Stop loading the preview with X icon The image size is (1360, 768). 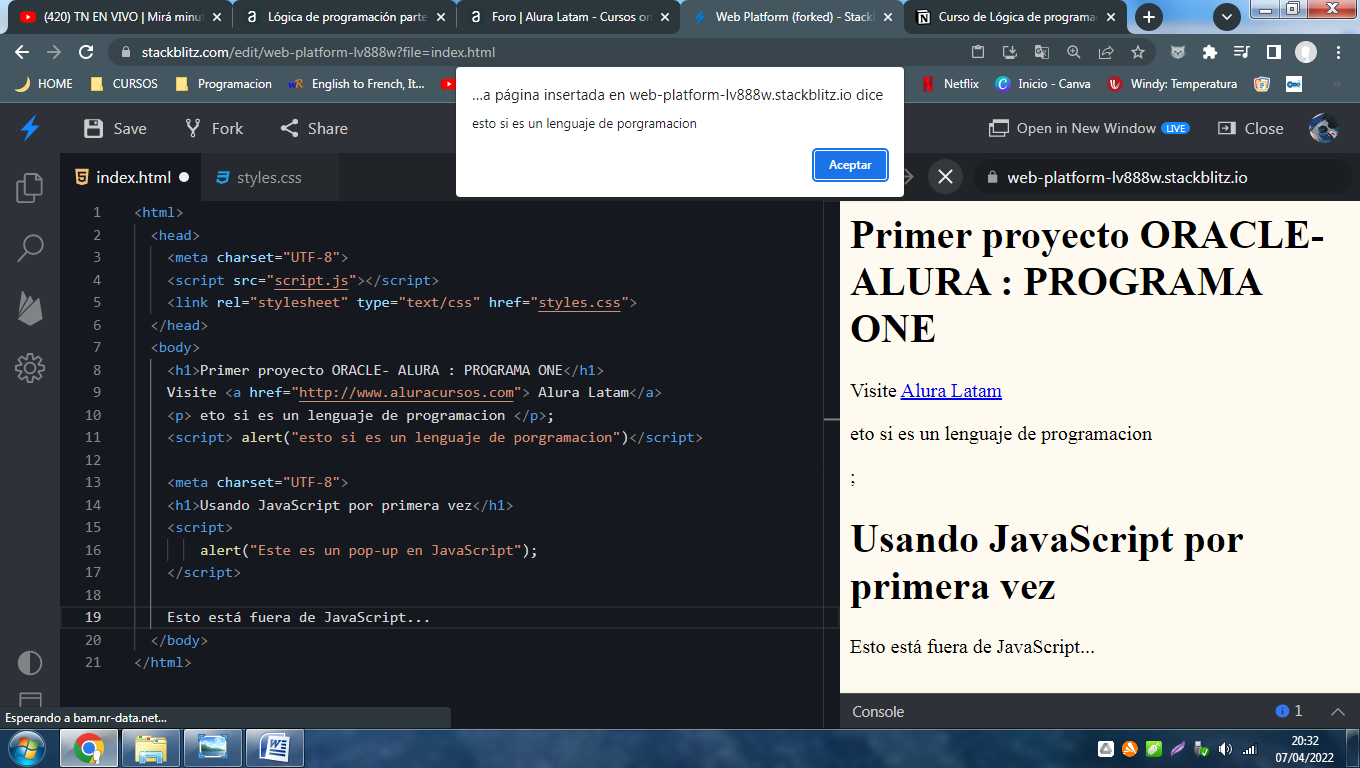(945, 177)
